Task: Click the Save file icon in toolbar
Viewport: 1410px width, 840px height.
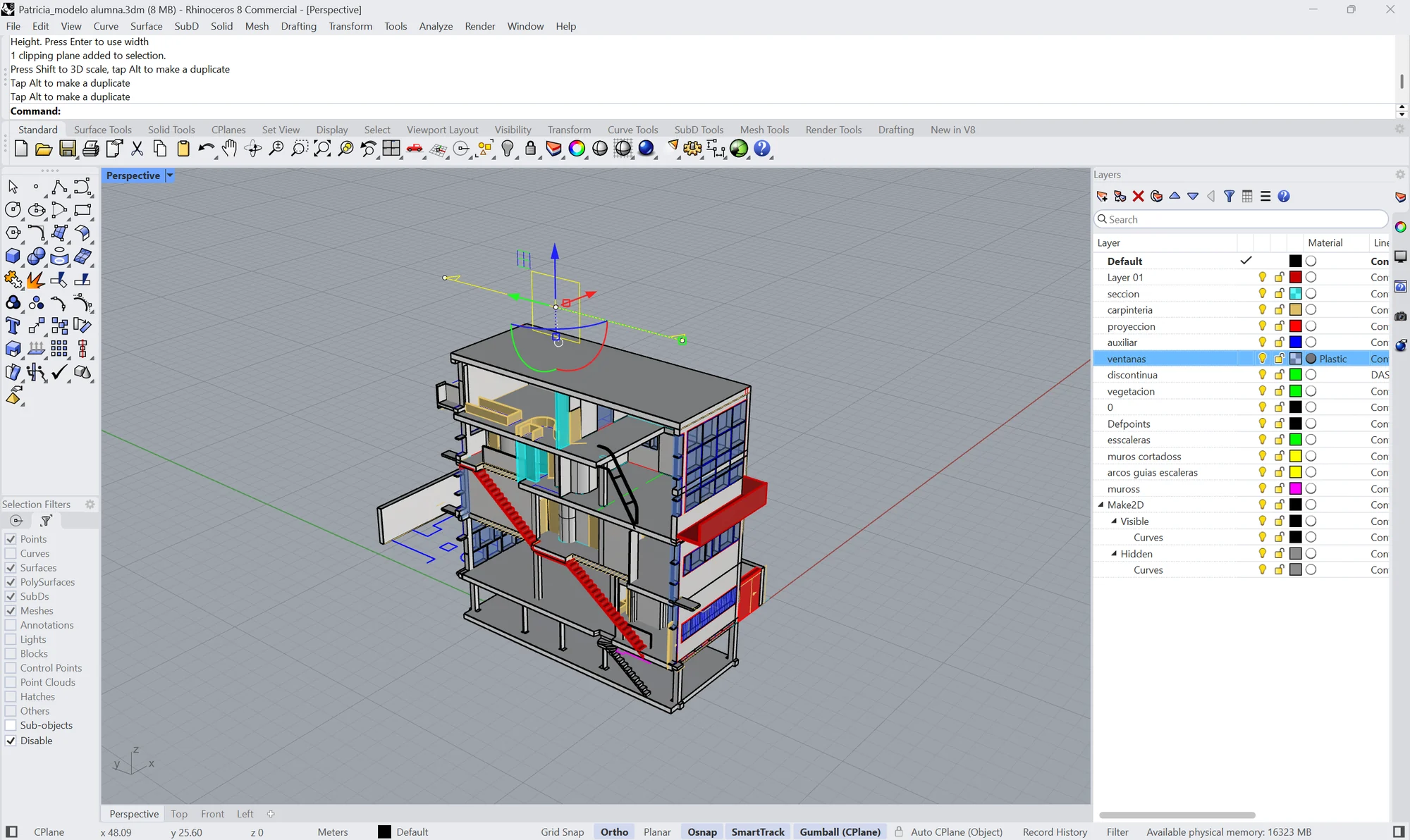Action: 67,149
